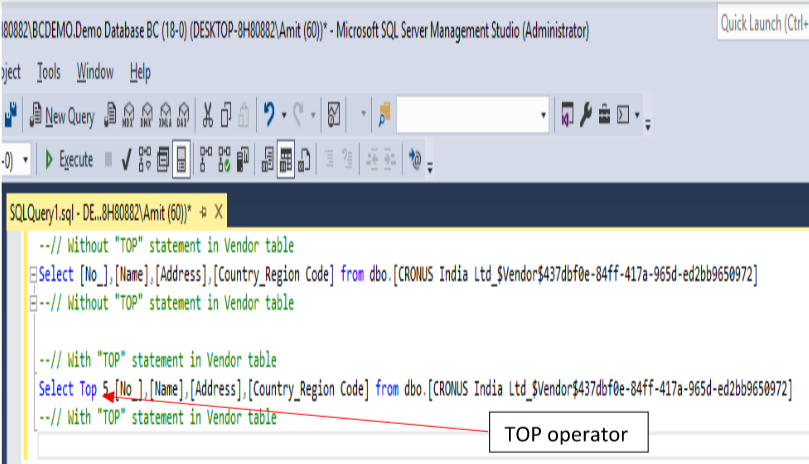Image resolution: width=809 pixels, height=464 pixels.
Task: Open the Activity Monitor icon
Action: tap(334, 115)
